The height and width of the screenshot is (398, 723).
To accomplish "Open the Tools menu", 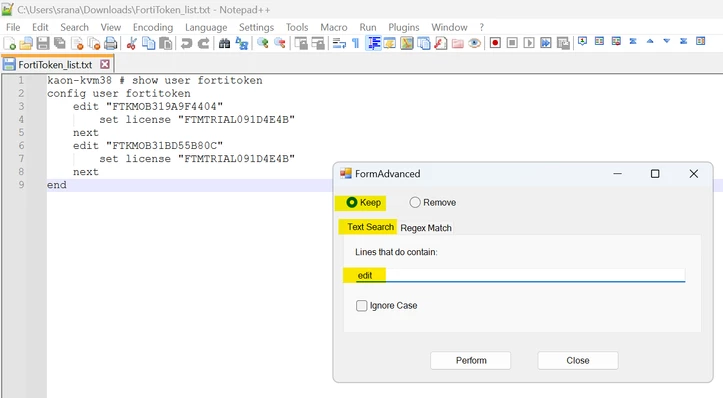I will [297, 27].
